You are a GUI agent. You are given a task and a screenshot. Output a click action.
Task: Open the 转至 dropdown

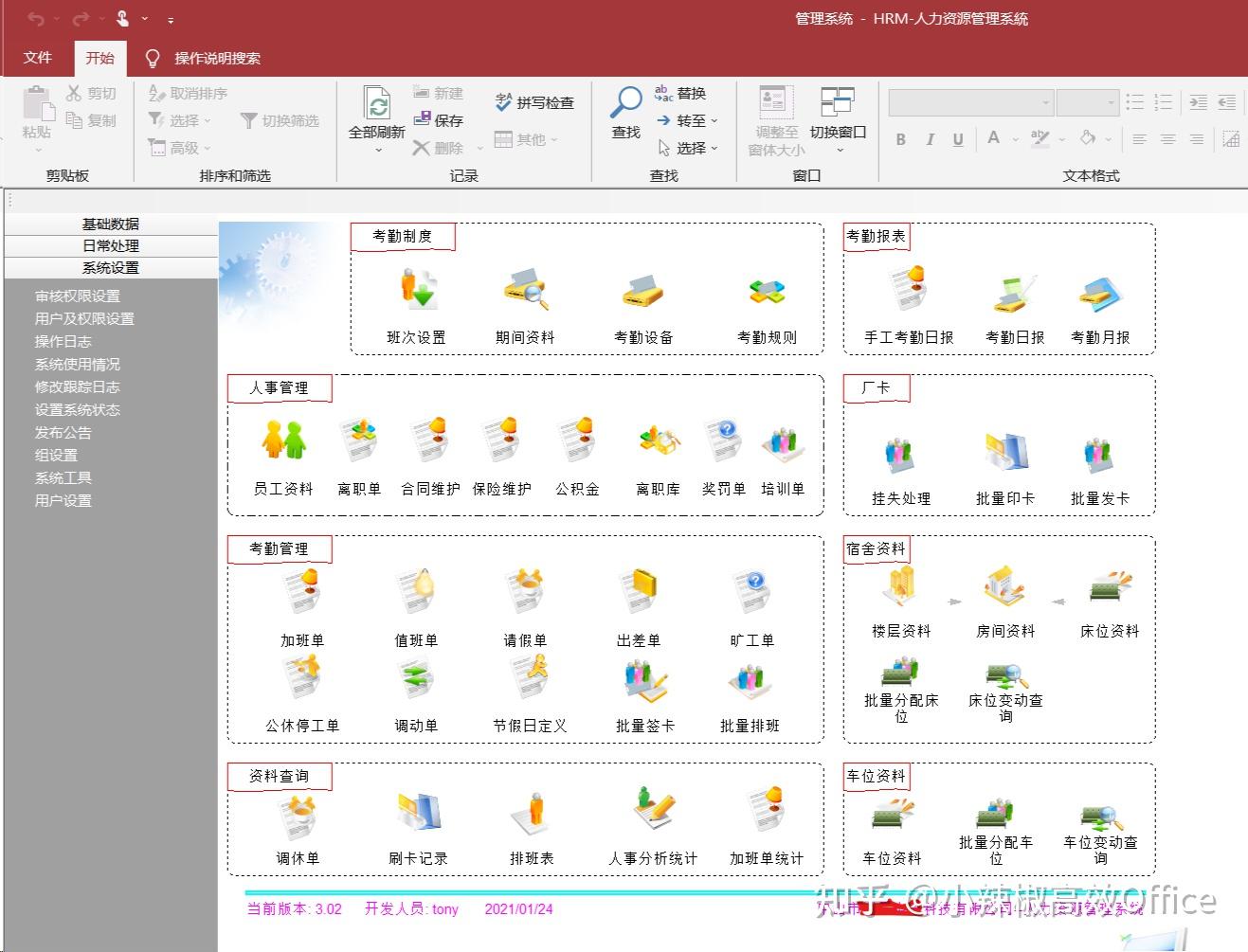687,120
